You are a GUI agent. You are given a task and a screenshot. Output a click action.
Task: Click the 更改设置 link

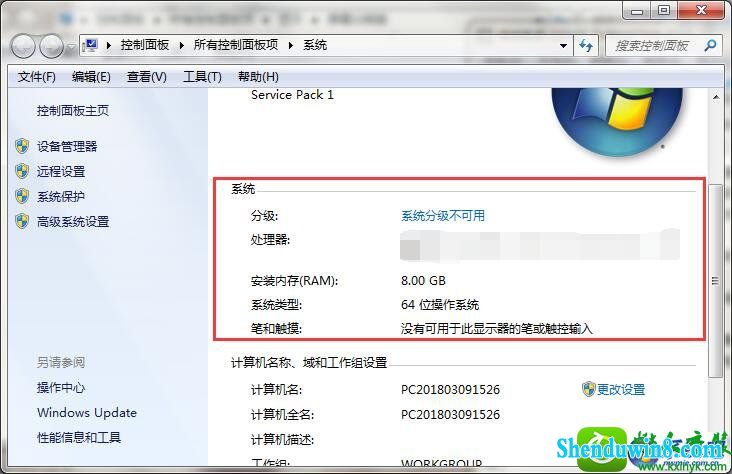(621, 389)
